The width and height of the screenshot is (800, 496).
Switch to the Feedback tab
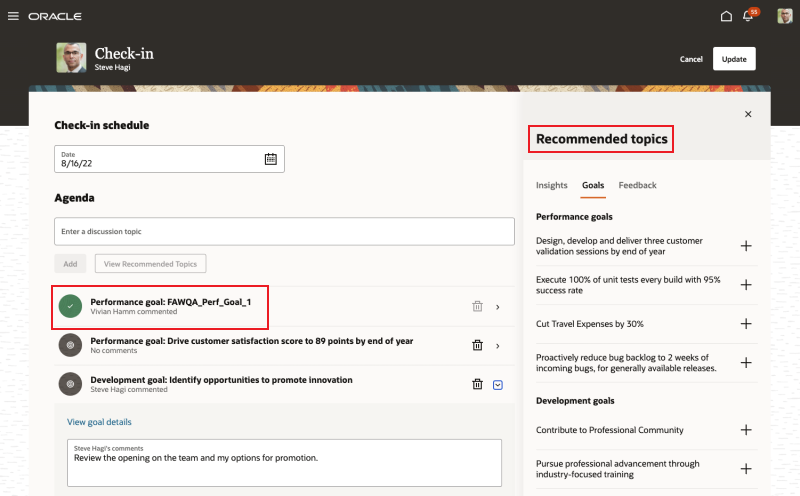637,185
